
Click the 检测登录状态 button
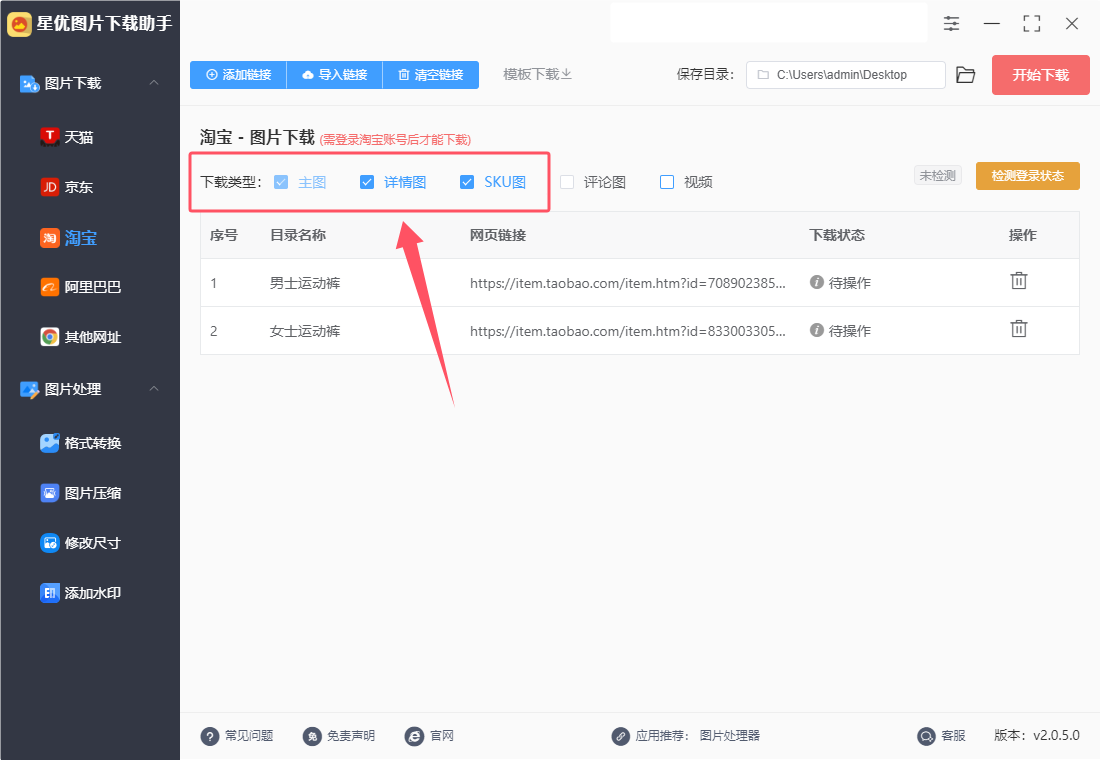tap(1028, 175)
